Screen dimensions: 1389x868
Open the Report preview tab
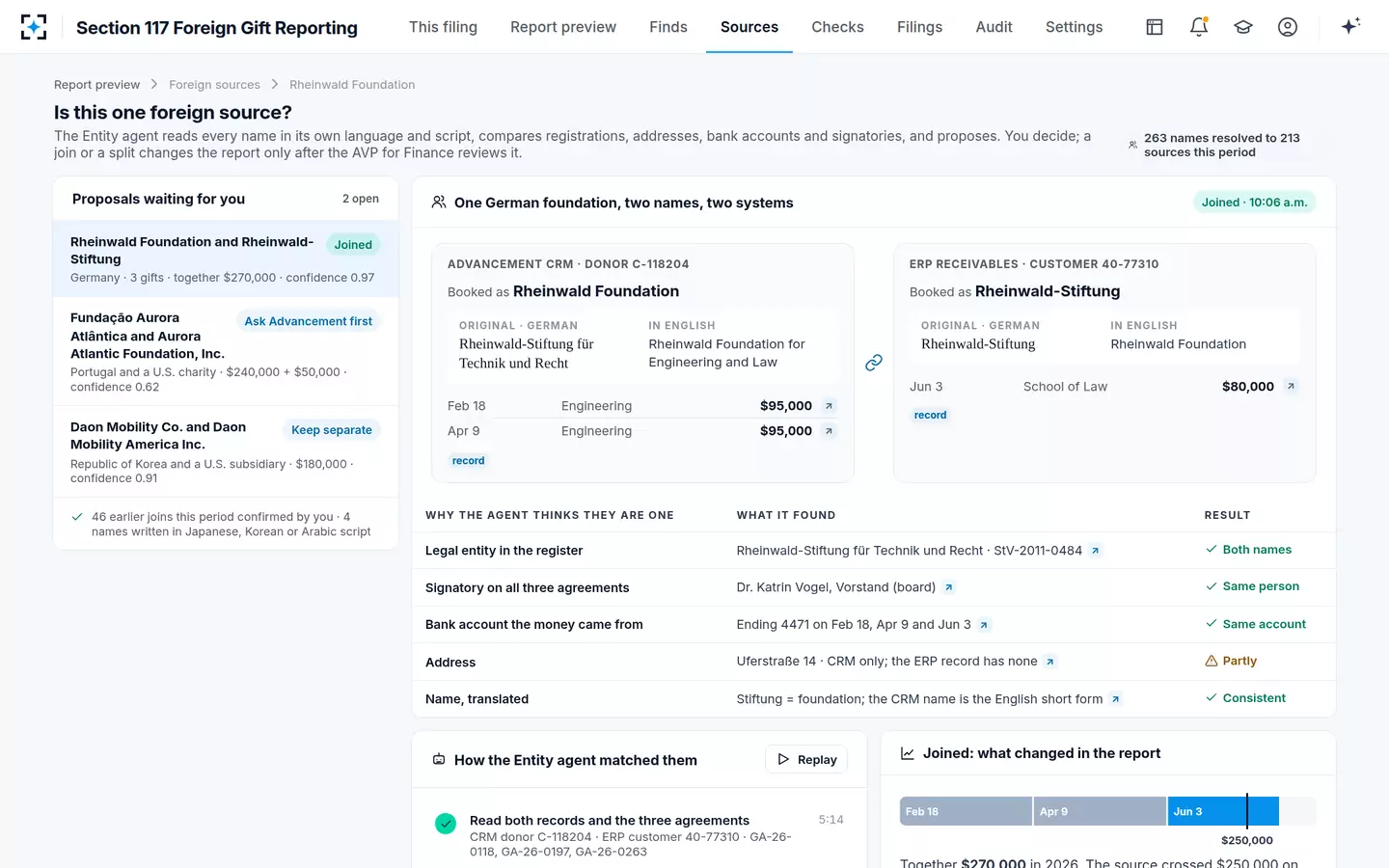[563, 27]
